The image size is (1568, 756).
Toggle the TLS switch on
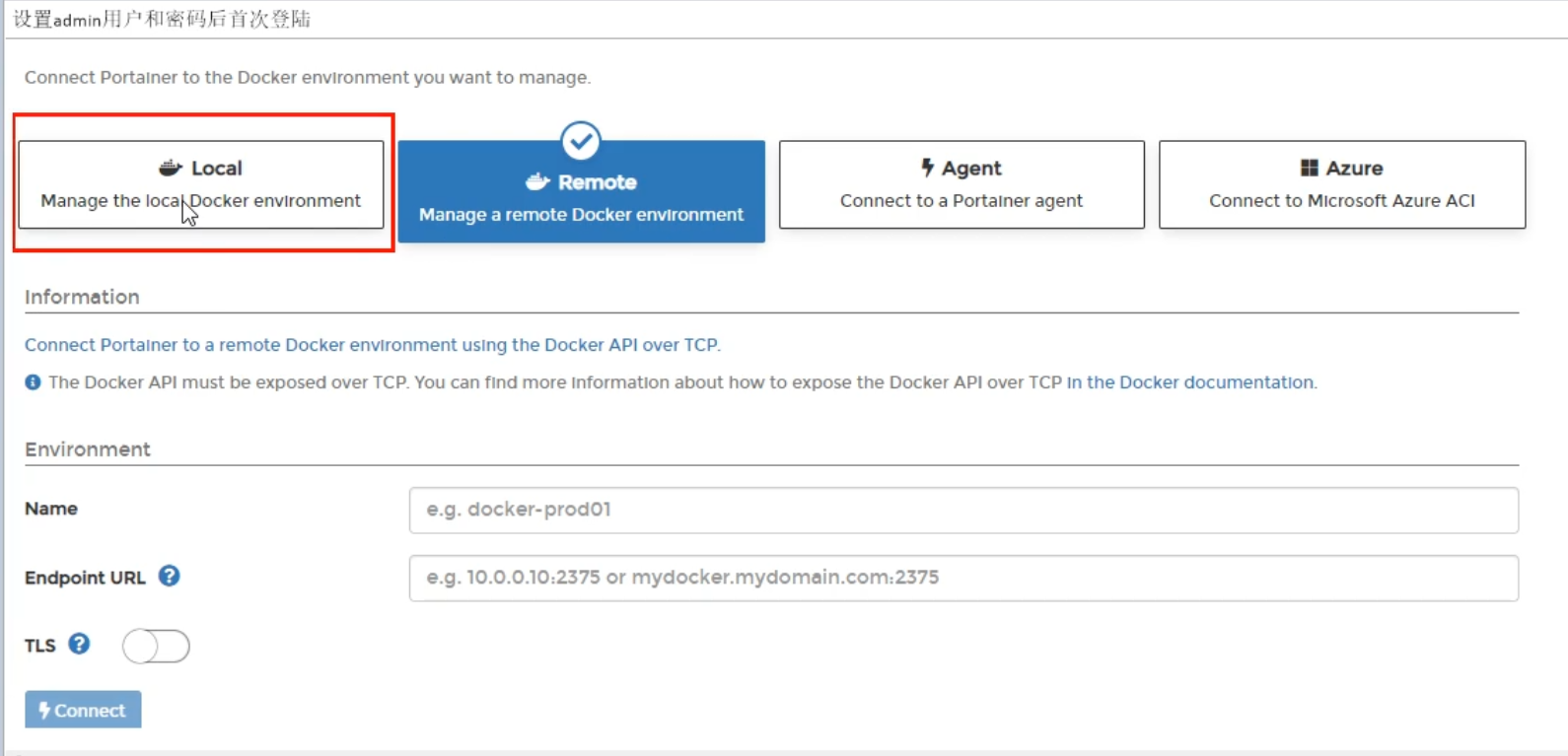[x=156, y=646]
